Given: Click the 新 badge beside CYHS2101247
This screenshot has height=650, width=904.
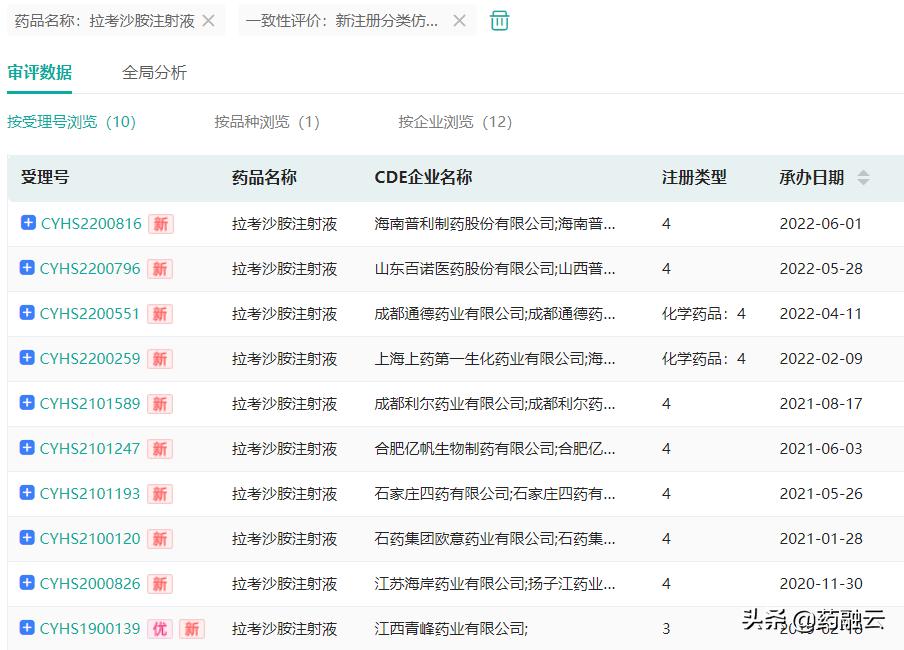Looking at the screenshot, I should click(160, 449).
